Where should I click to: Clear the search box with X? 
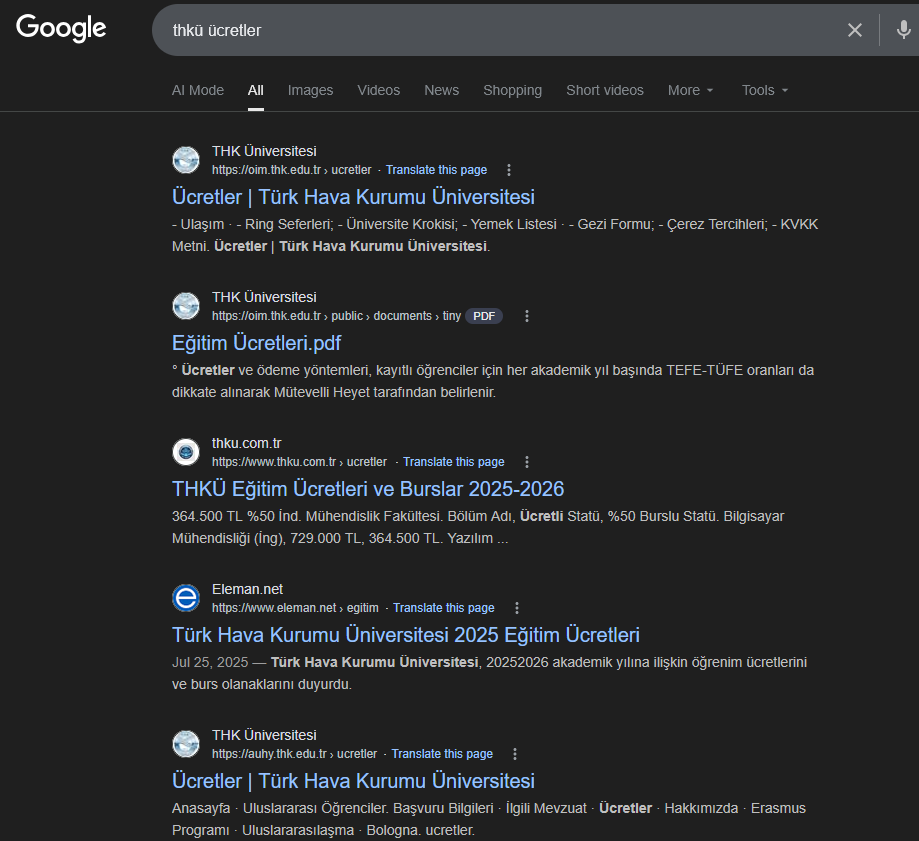[855, 30]
